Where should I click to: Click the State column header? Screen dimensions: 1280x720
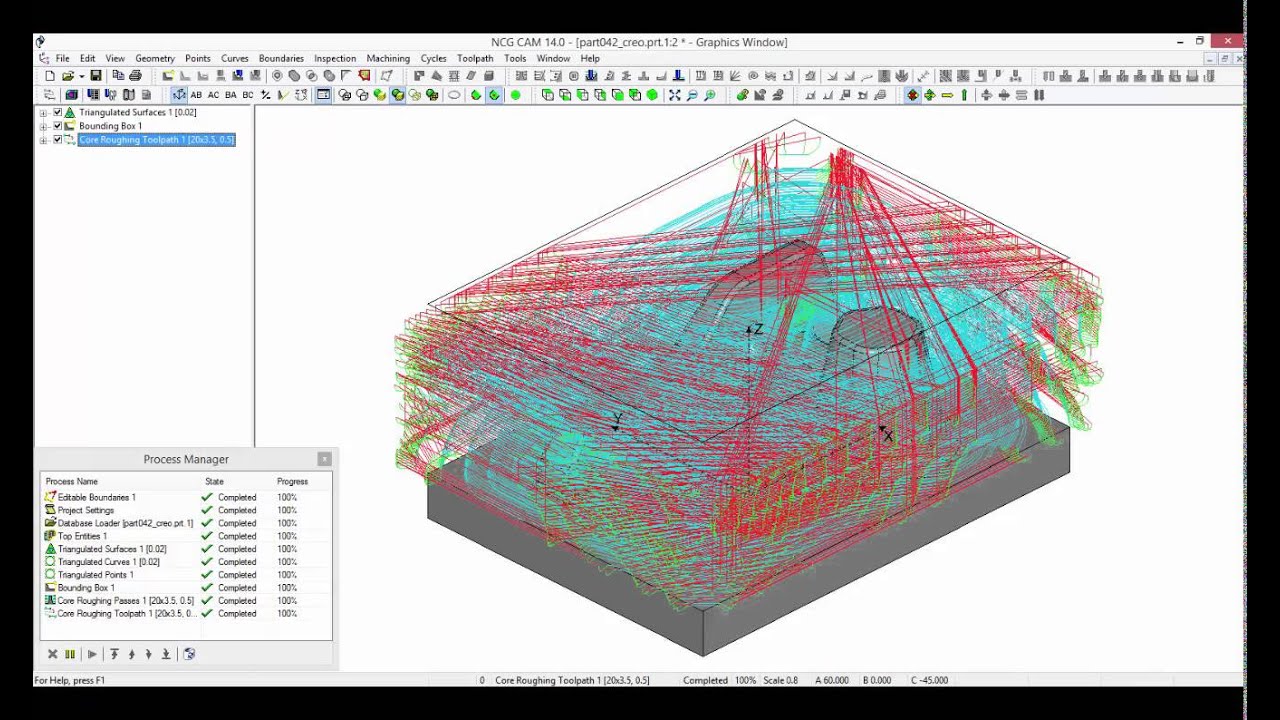[214, 482]
